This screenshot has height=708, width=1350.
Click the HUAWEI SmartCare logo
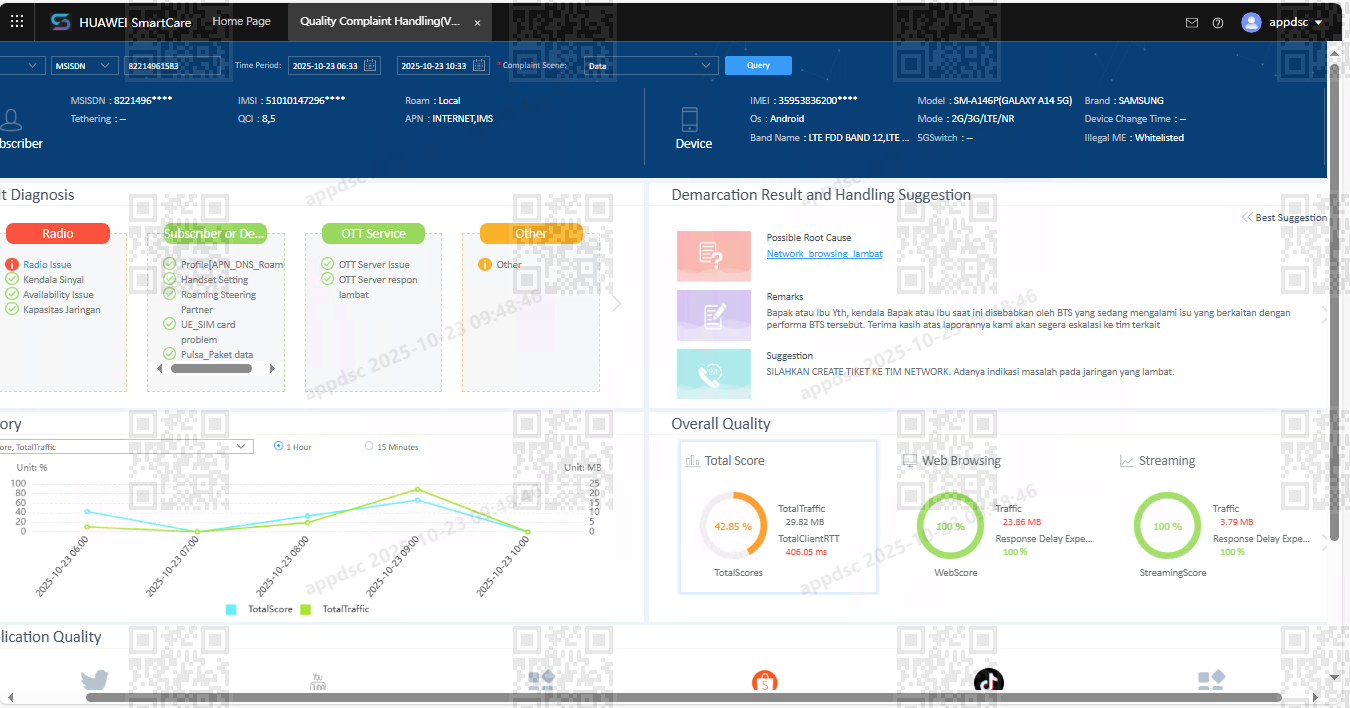pos(61,22)
